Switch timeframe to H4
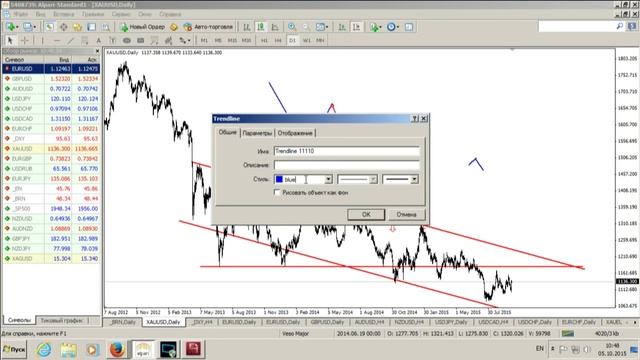The width and height of the screenshot is (640, 360). (x=278, y=40)
